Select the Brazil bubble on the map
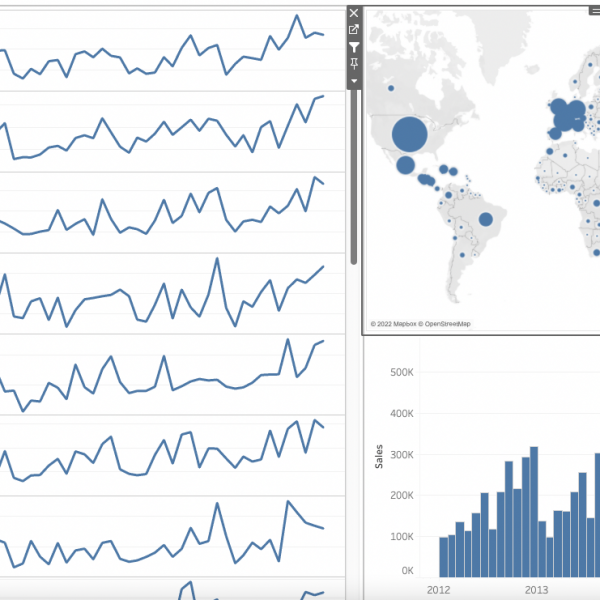This screenshot has height=600, width=600. coord(486,219)
